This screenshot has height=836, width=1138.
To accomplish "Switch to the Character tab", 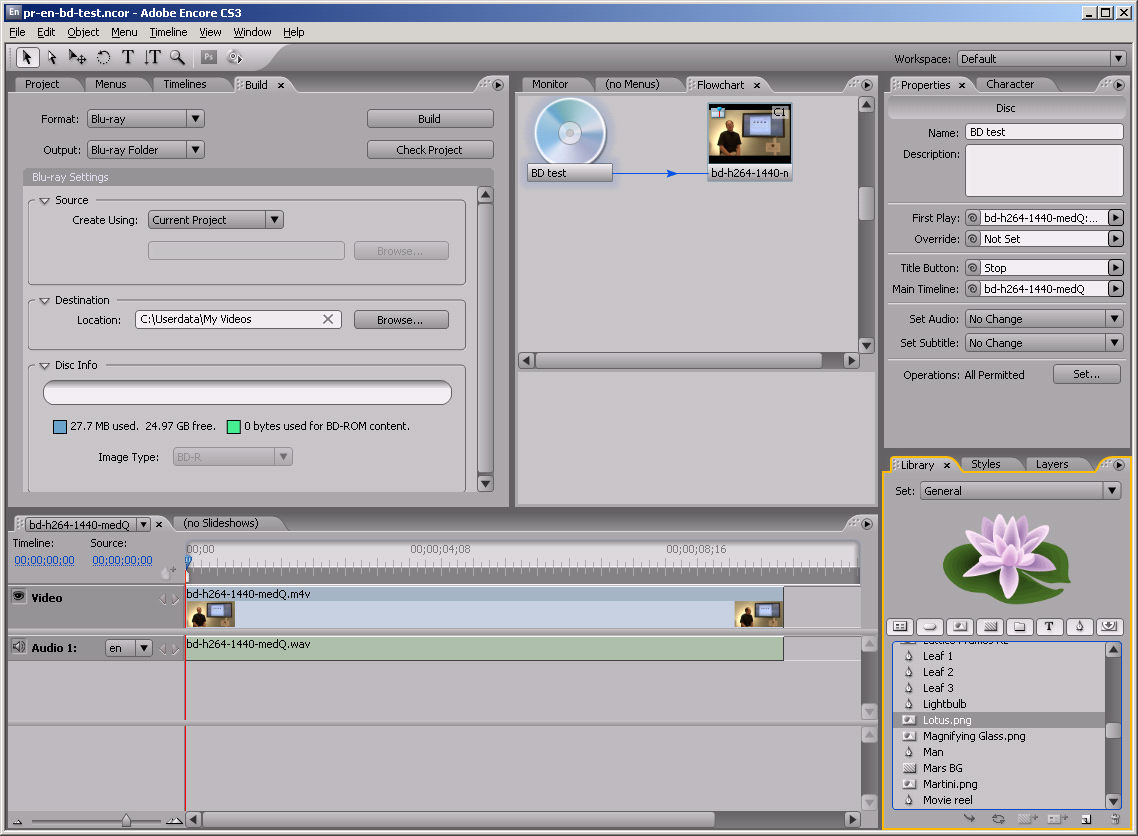I will (1010, 84).
